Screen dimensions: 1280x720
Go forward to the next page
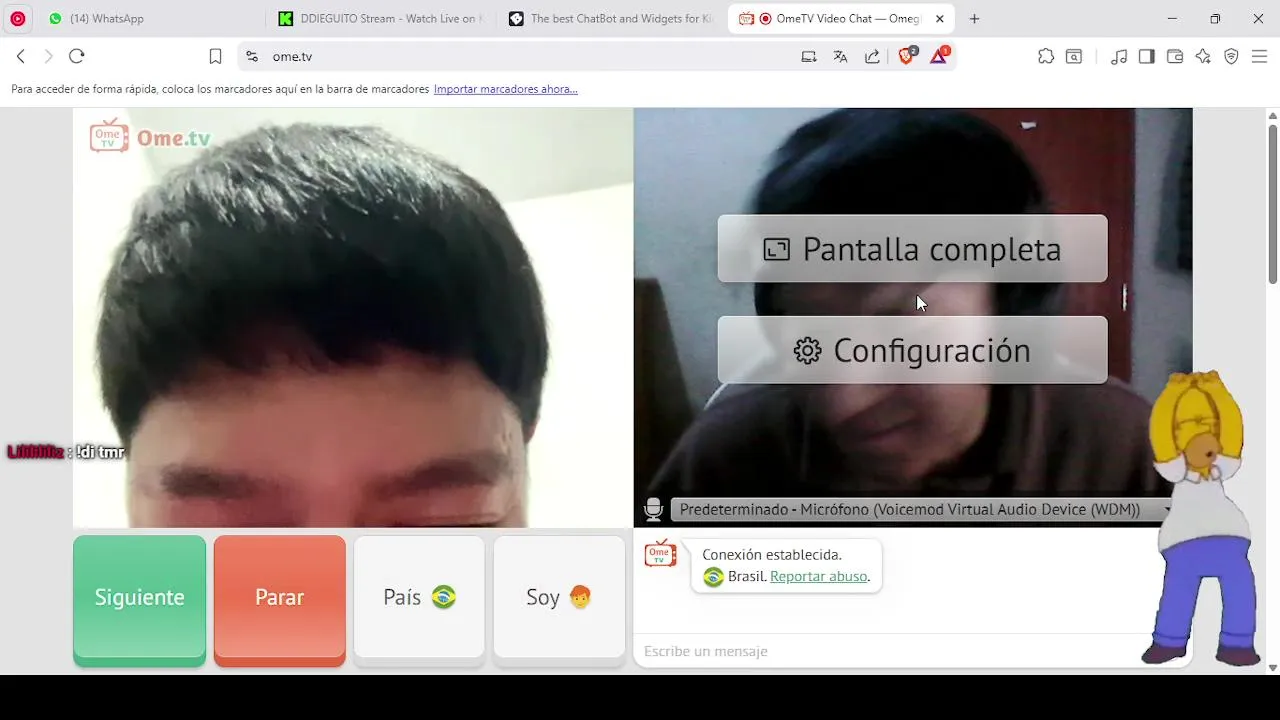click(47, 57)
